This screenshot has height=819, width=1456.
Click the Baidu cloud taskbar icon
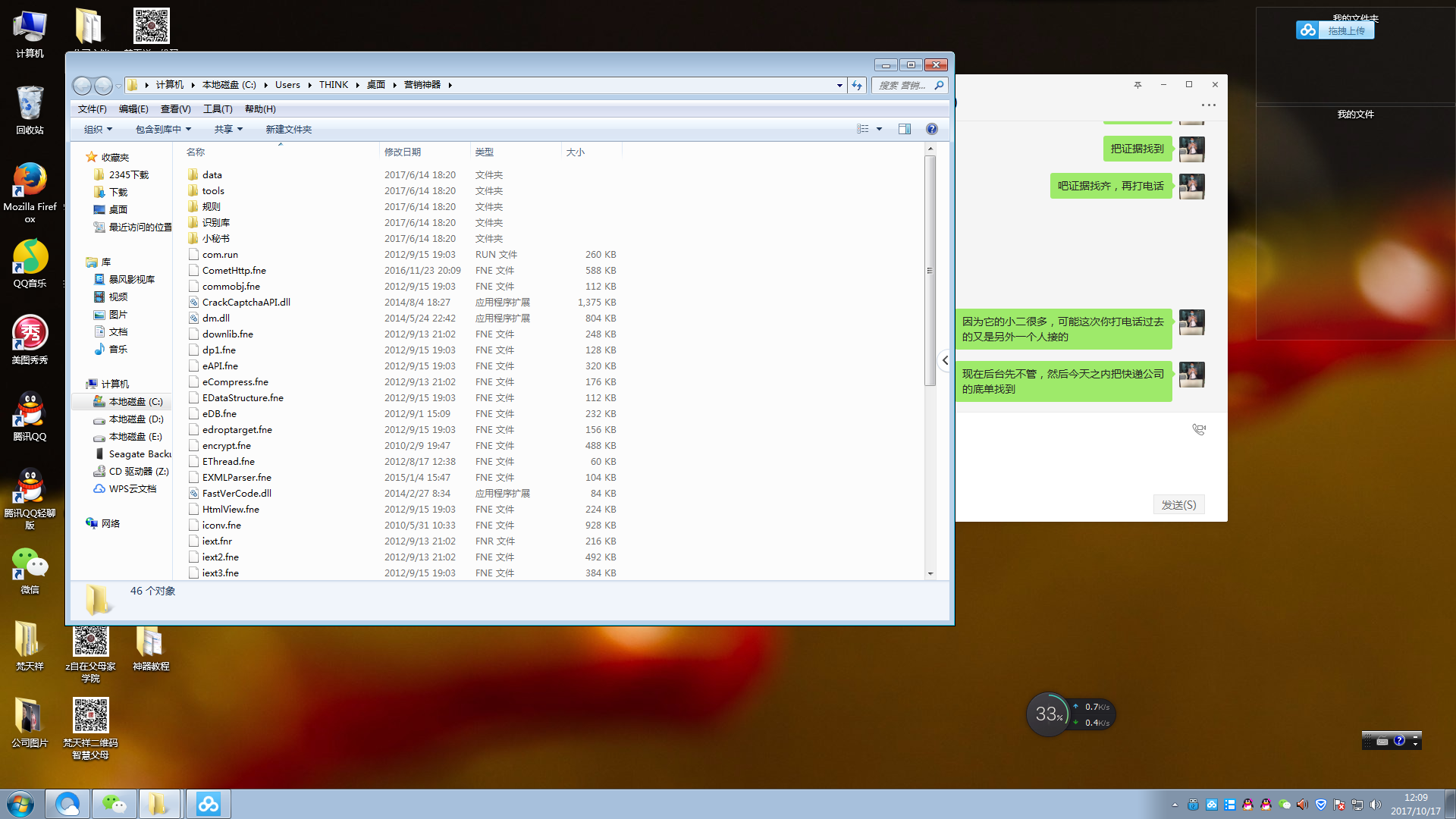[x=208, y=804]
